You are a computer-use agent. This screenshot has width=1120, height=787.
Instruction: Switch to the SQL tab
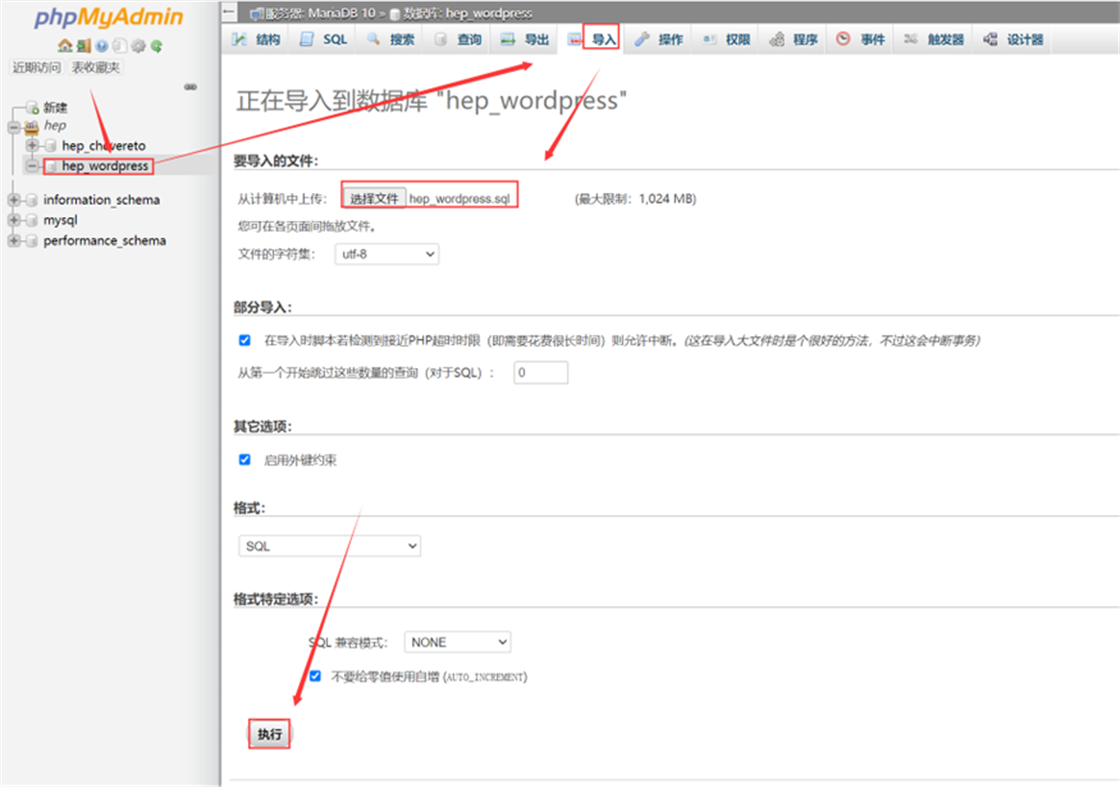click(324, 39)
